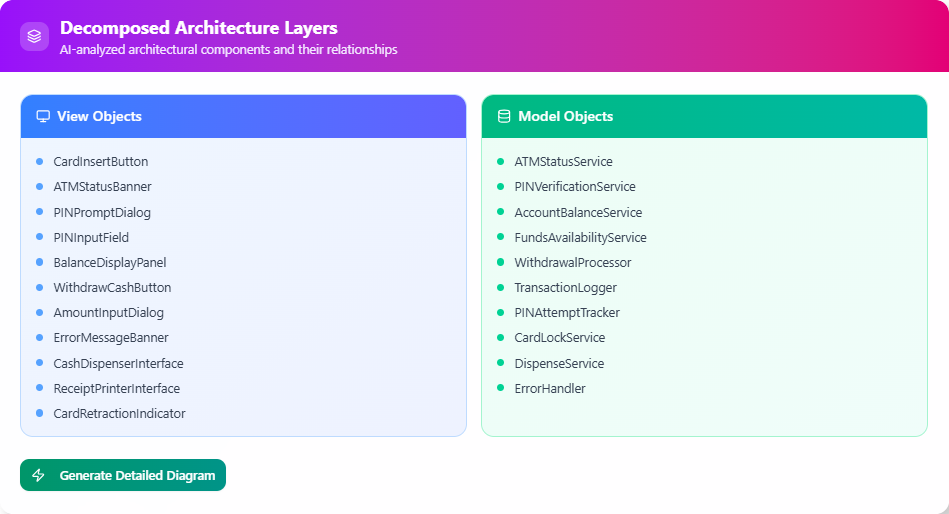The image size is (949, 514).
Task: Click PINPromptDialog in the view list
Action: pos(102,212)
